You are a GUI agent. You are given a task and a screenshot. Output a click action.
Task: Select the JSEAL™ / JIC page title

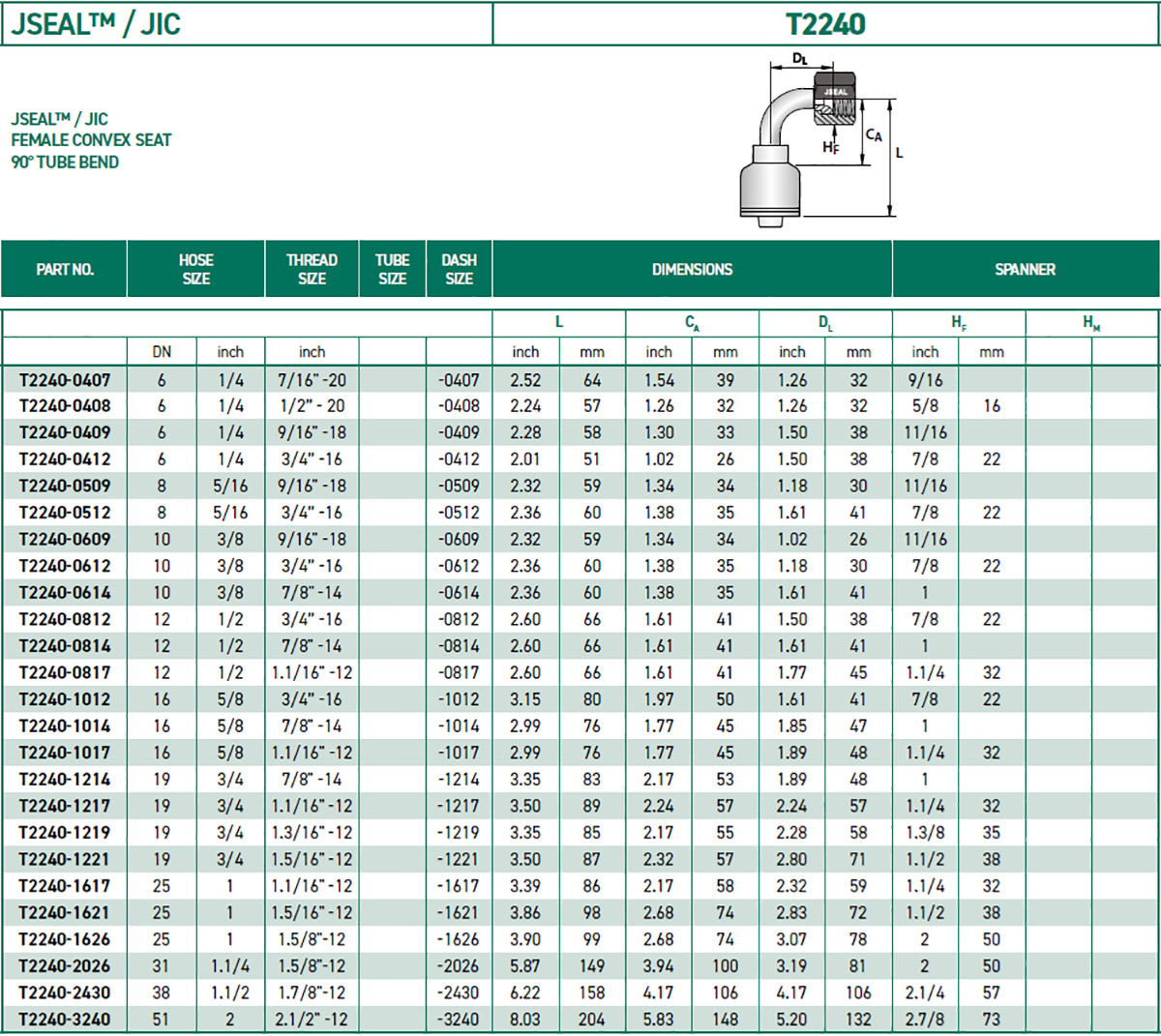click(x=96, y=24)
